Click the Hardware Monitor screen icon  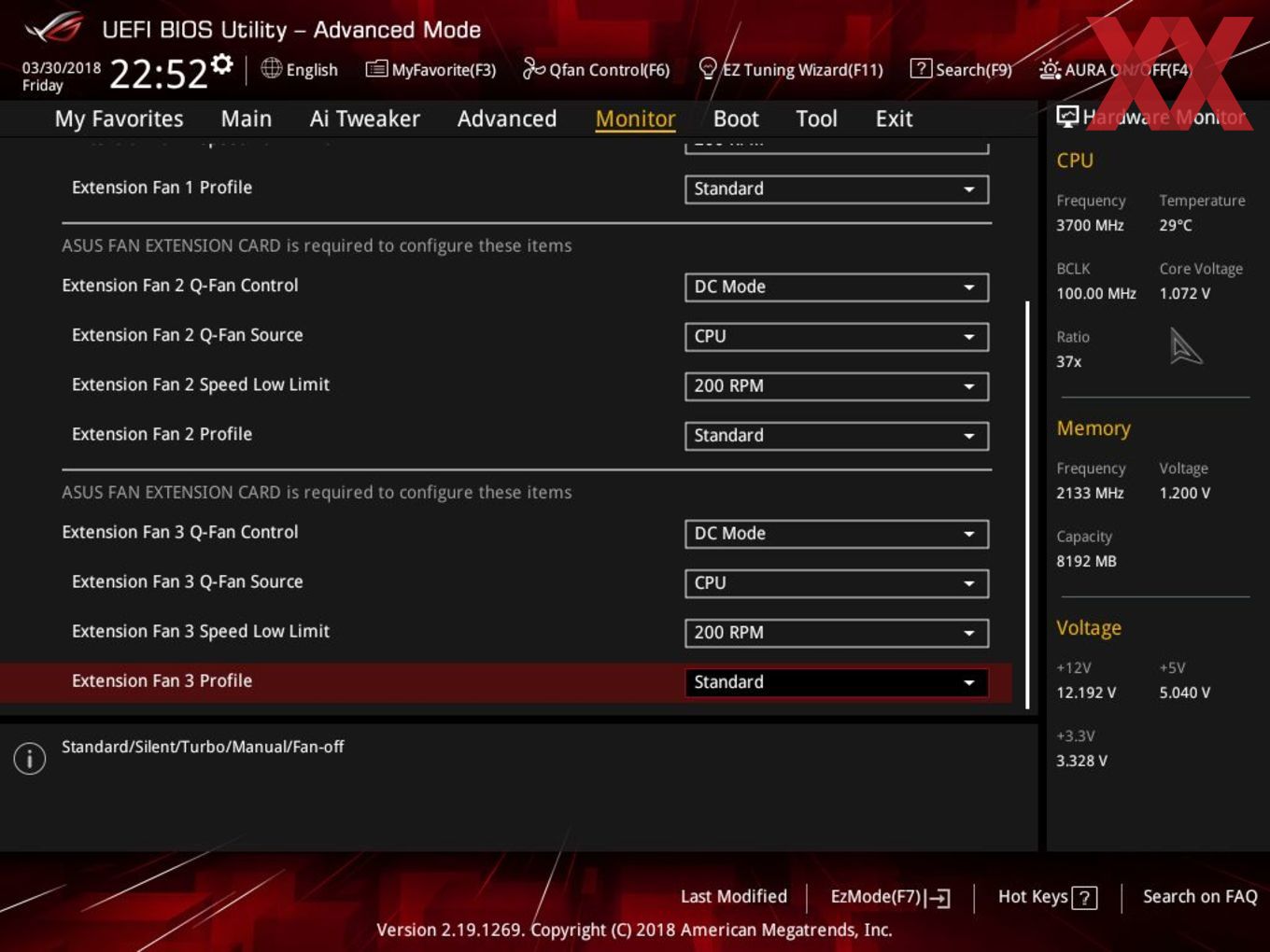click(x=1067, y=117)
